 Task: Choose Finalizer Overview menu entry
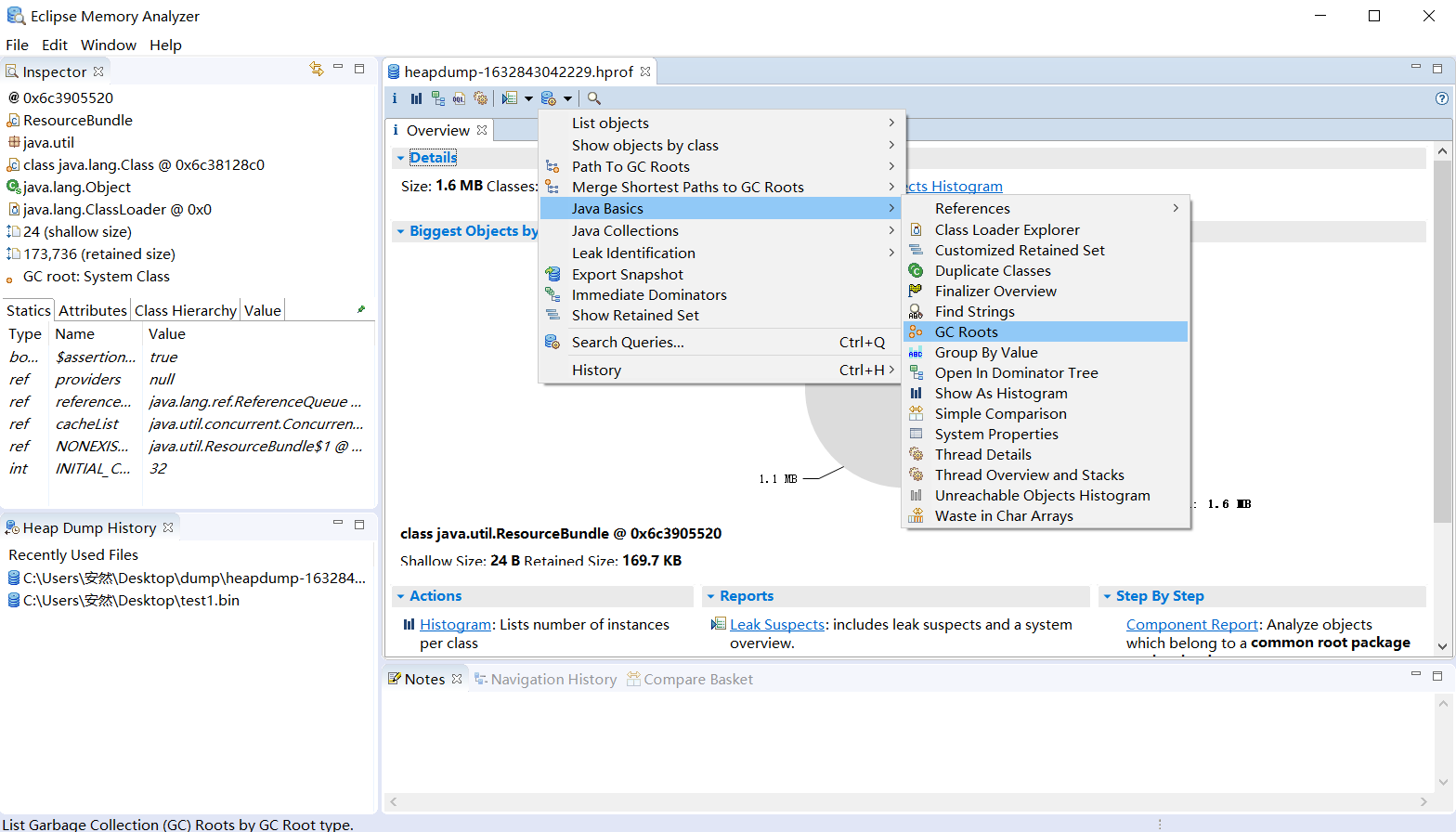(1046, 291)
